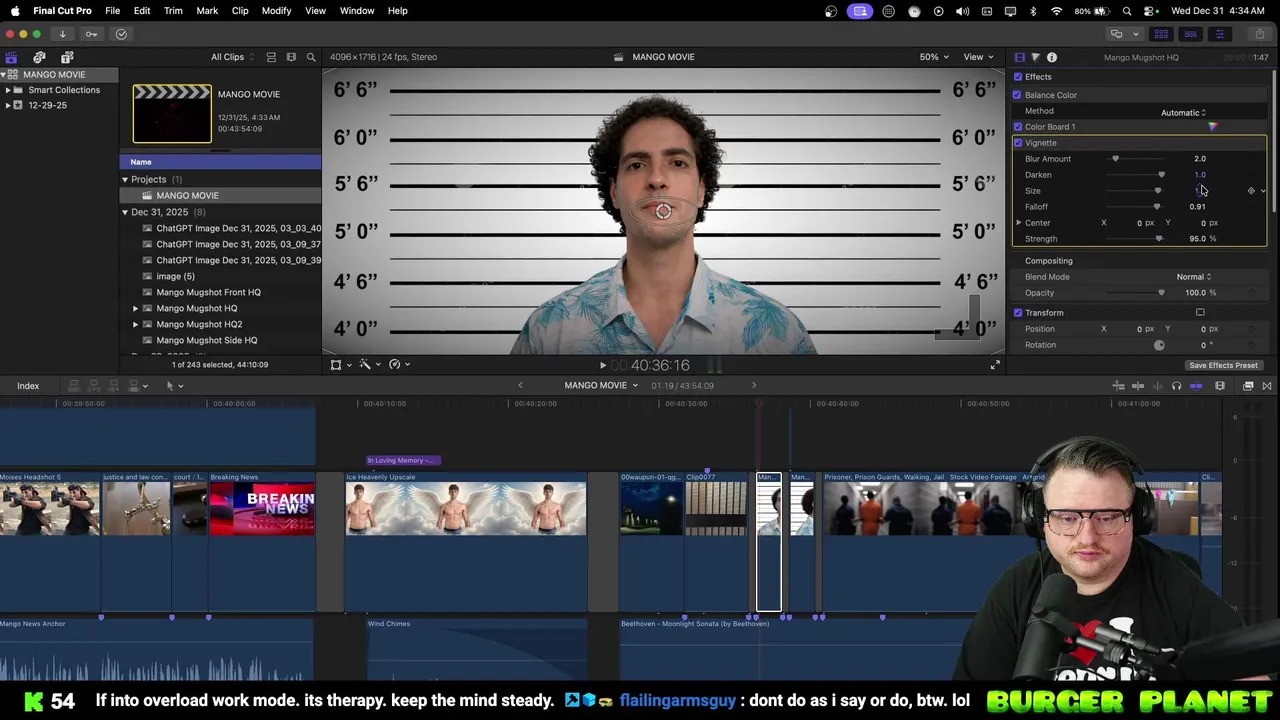
Task: Select MANGO MOVIE project thumbnail
Action: click(172, 114)
